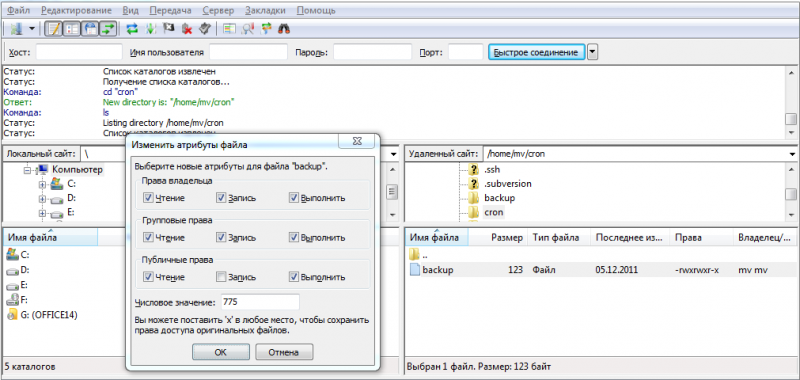The image size is (800, 380).
Task: Toggle remote directory tree icon
Action: [x=89, y=29]
